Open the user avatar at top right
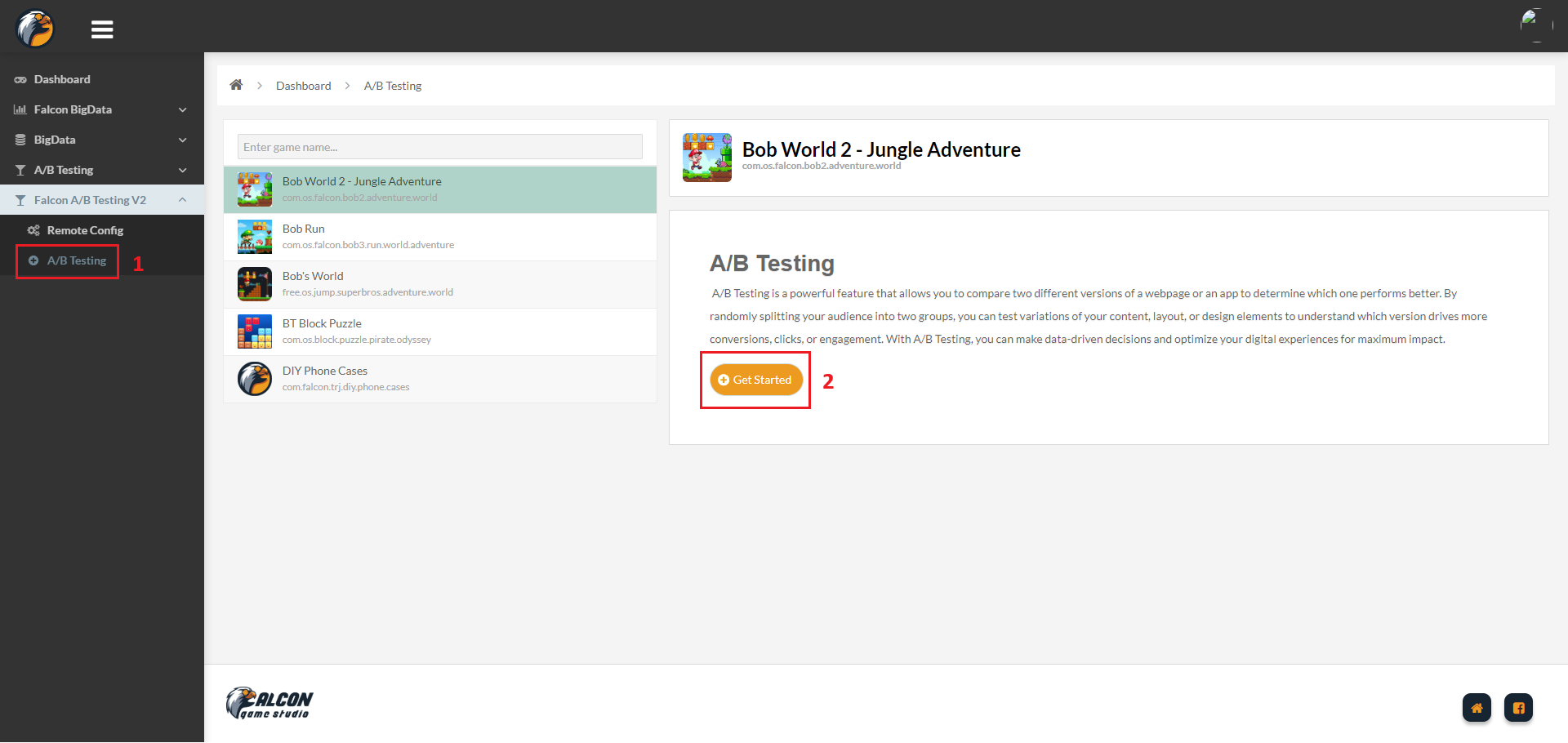 (x=1536, y=25)
